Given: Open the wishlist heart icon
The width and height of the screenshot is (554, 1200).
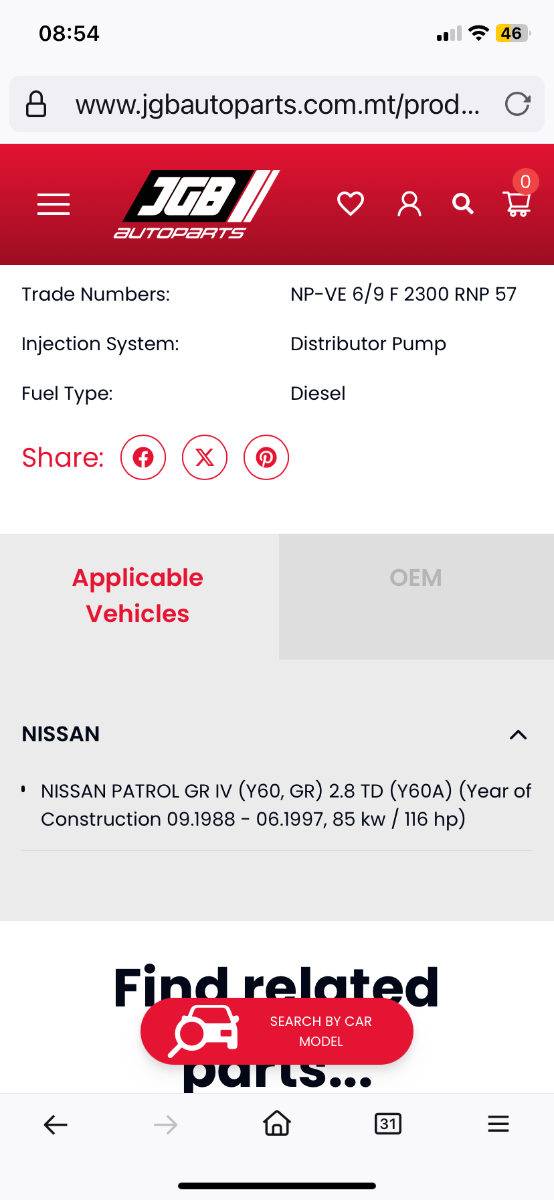Looking at the screenshot, I should coord(350,204).
